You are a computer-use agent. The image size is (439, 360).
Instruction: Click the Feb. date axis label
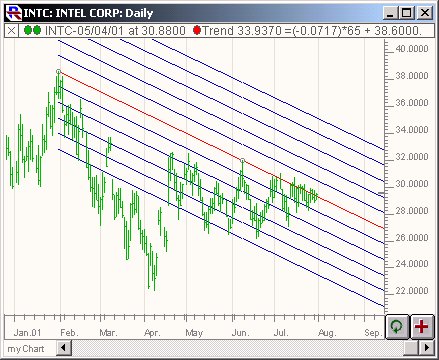pyautogui.click(x=69, y=333)
